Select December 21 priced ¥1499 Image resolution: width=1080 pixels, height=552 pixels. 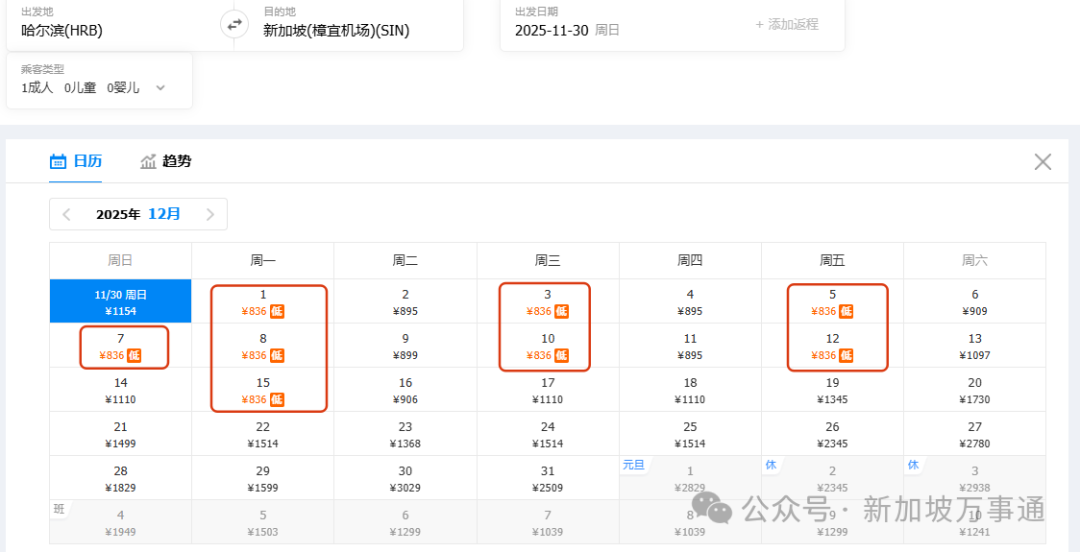pyautogui.click(x=121, y=433)
